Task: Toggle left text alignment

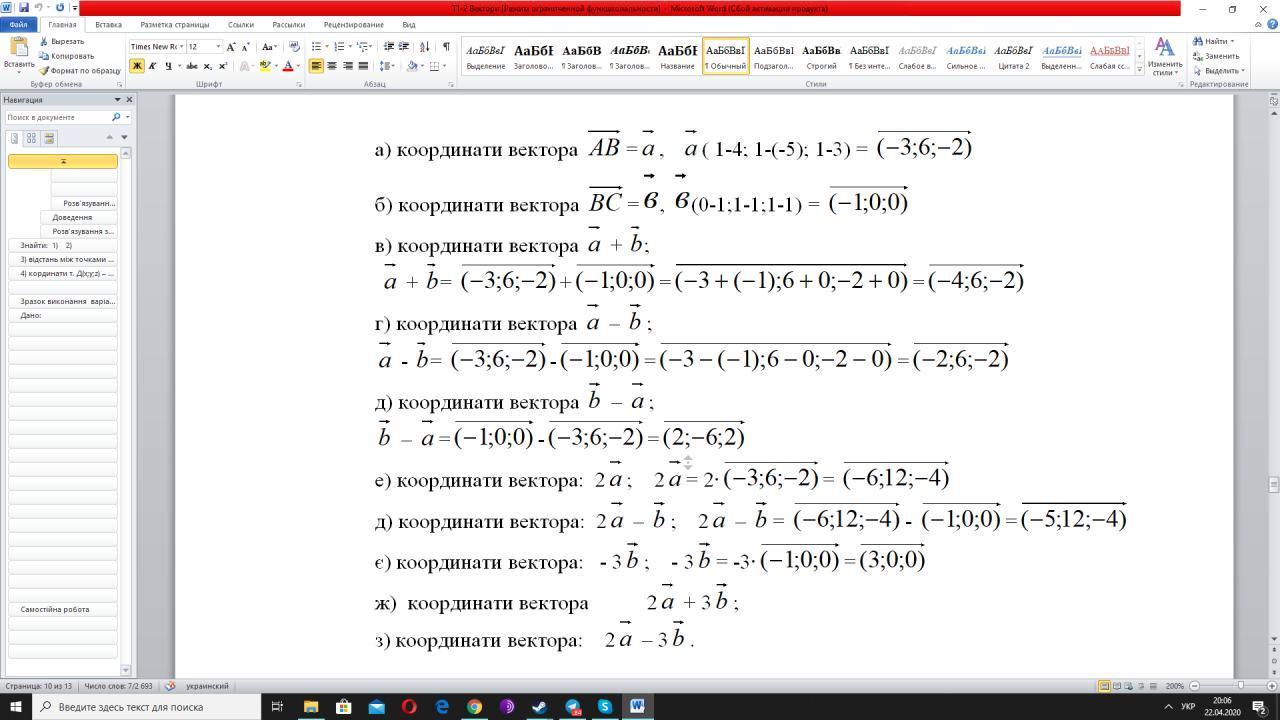Action: [x=316, y=66]
